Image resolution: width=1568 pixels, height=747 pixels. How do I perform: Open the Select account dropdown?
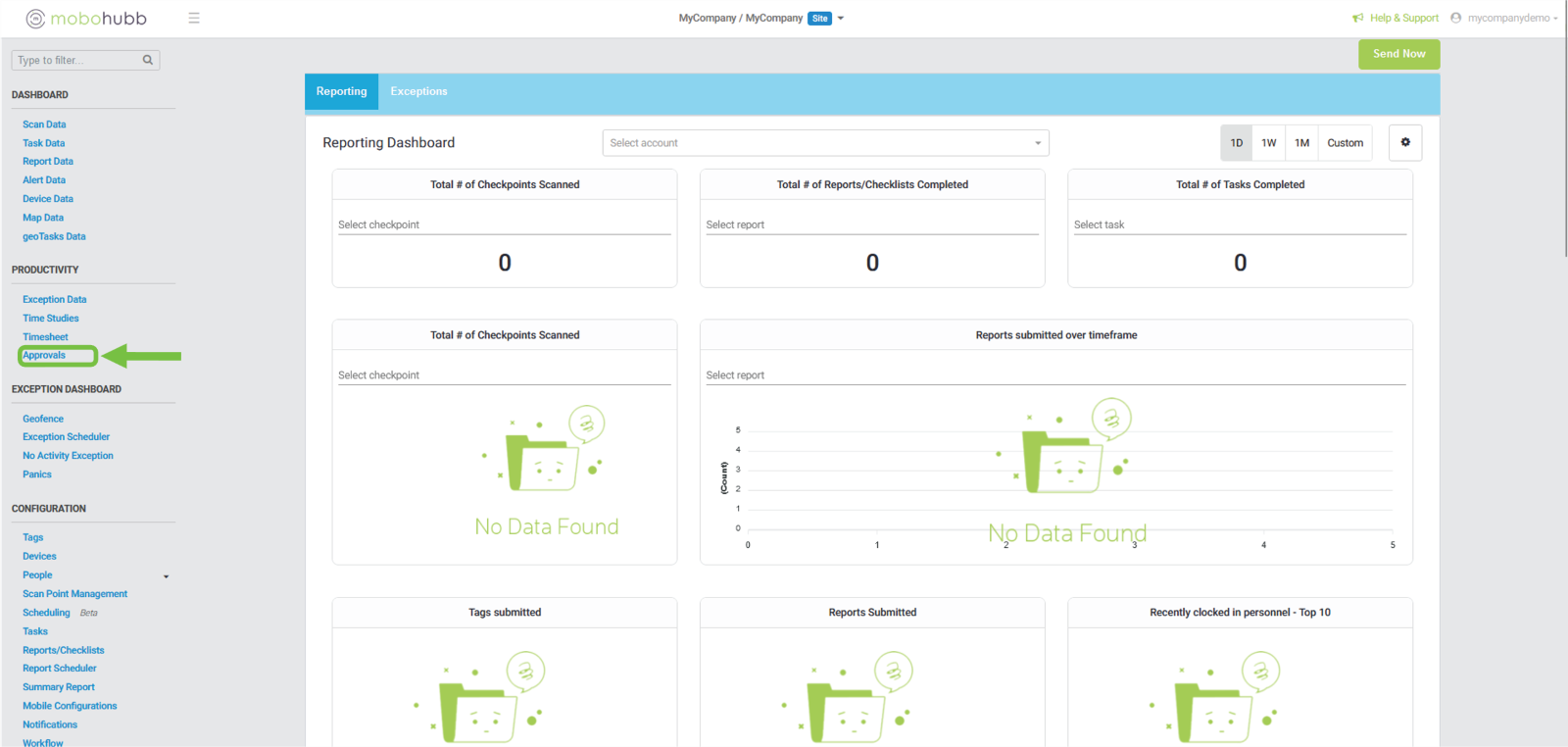point(825,143)
